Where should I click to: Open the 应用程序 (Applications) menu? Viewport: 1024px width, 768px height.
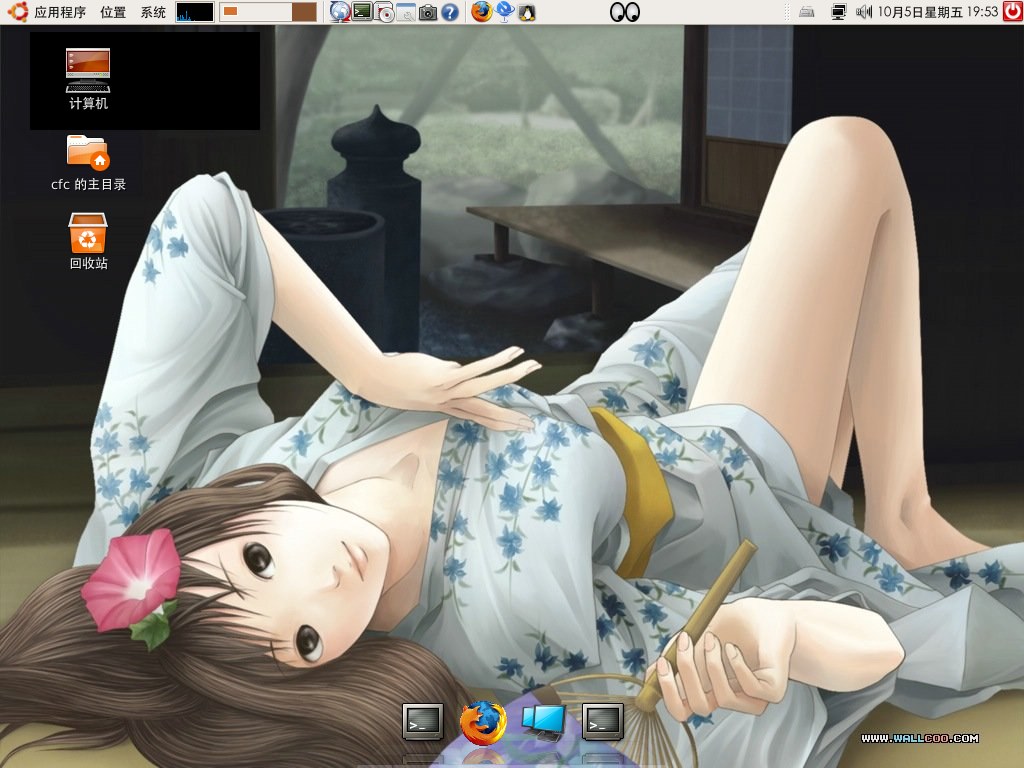60,12
